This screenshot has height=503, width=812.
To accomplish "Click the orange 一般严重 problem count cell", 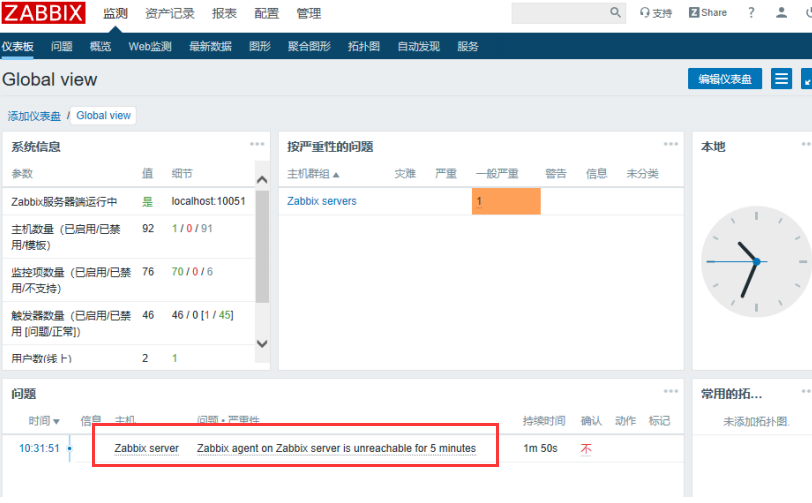I will tap(506, 201).
